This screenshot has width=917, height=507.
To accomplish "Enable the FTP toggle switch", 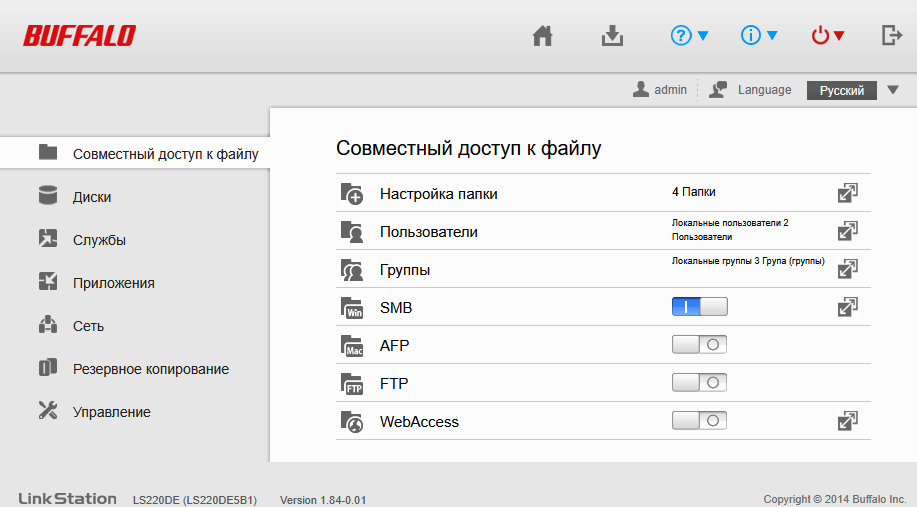I will click(x=699, y=382).
